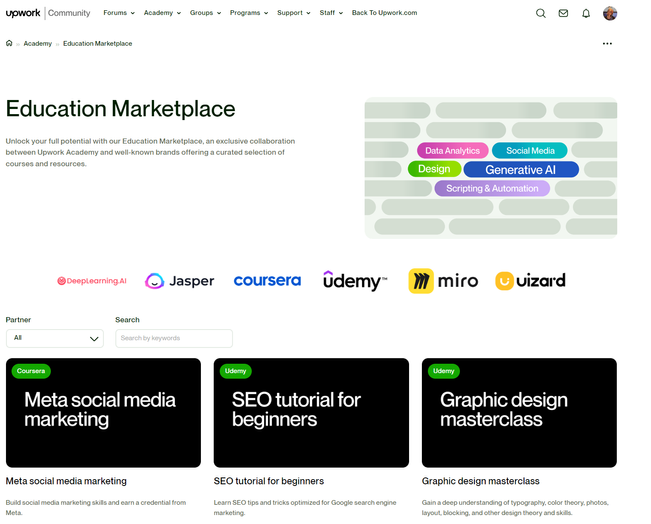The height and width of the screenshot is (524, 651).
Task: Click the Udemy badge on Graphic design card
Action: point(444,371)
